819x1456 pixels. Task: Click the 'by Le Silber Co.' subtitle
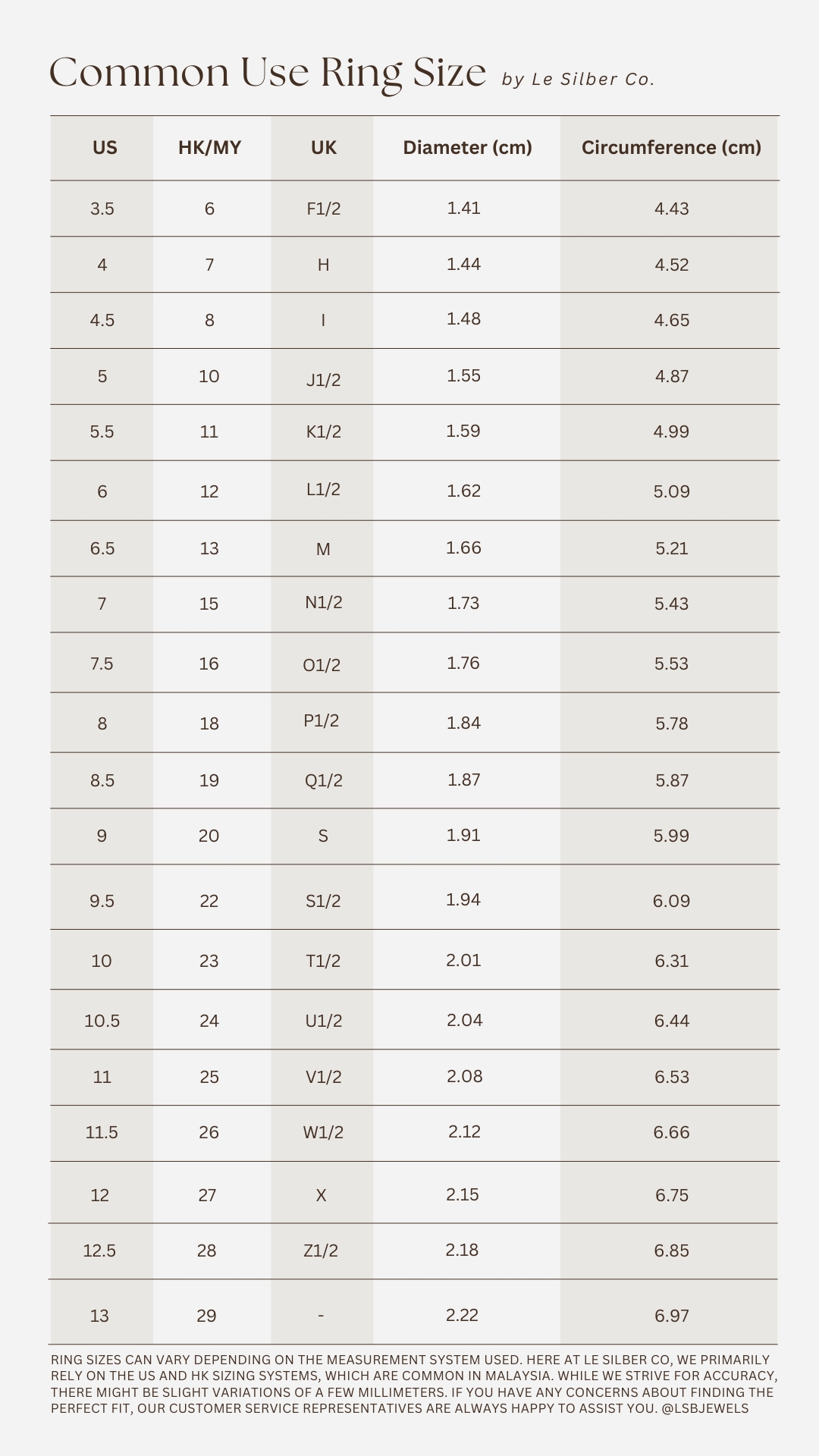pyautogui.click(x=578, y=80)
